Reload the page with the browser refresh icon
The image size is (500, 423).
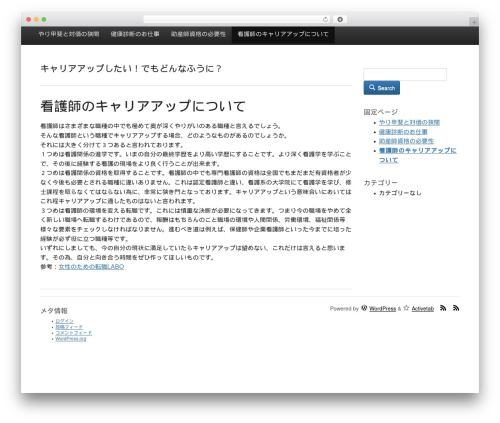(x=325, y=19)
